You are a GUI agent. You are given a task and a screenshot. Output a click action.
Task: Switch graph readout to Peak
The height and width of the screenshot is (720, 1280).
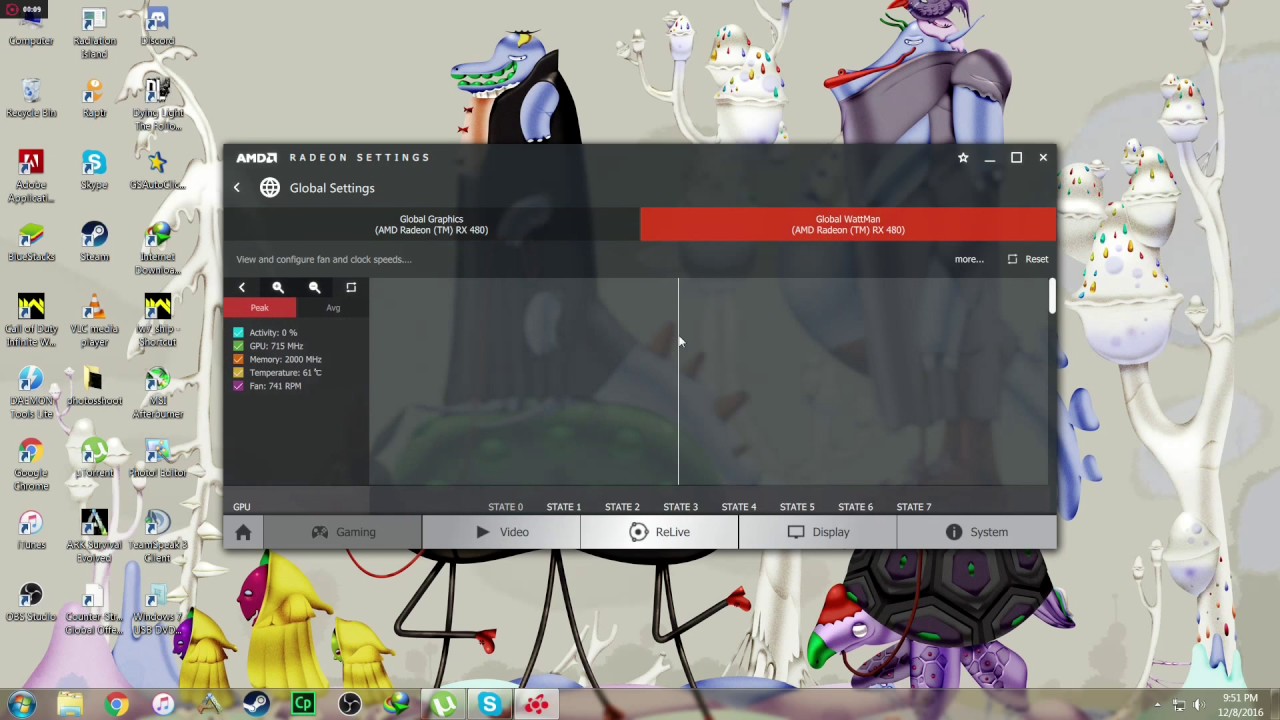point(260,308)
